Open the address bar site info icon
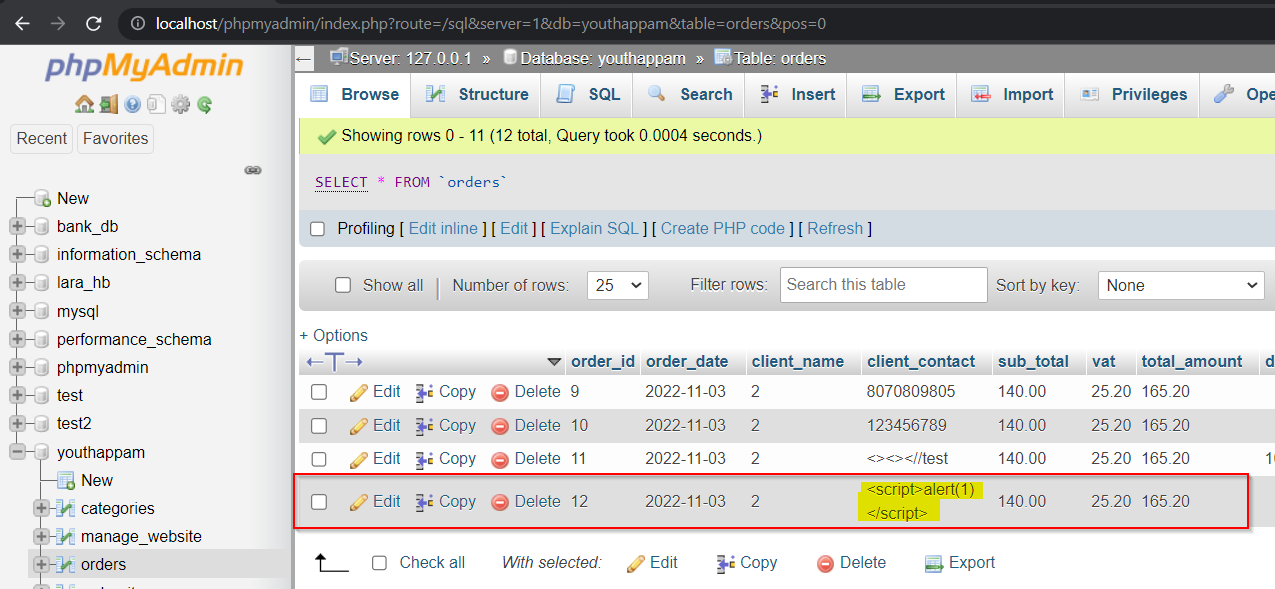Image resolution: width=1275 pixels, height=589 pixels. click(137, 23)
